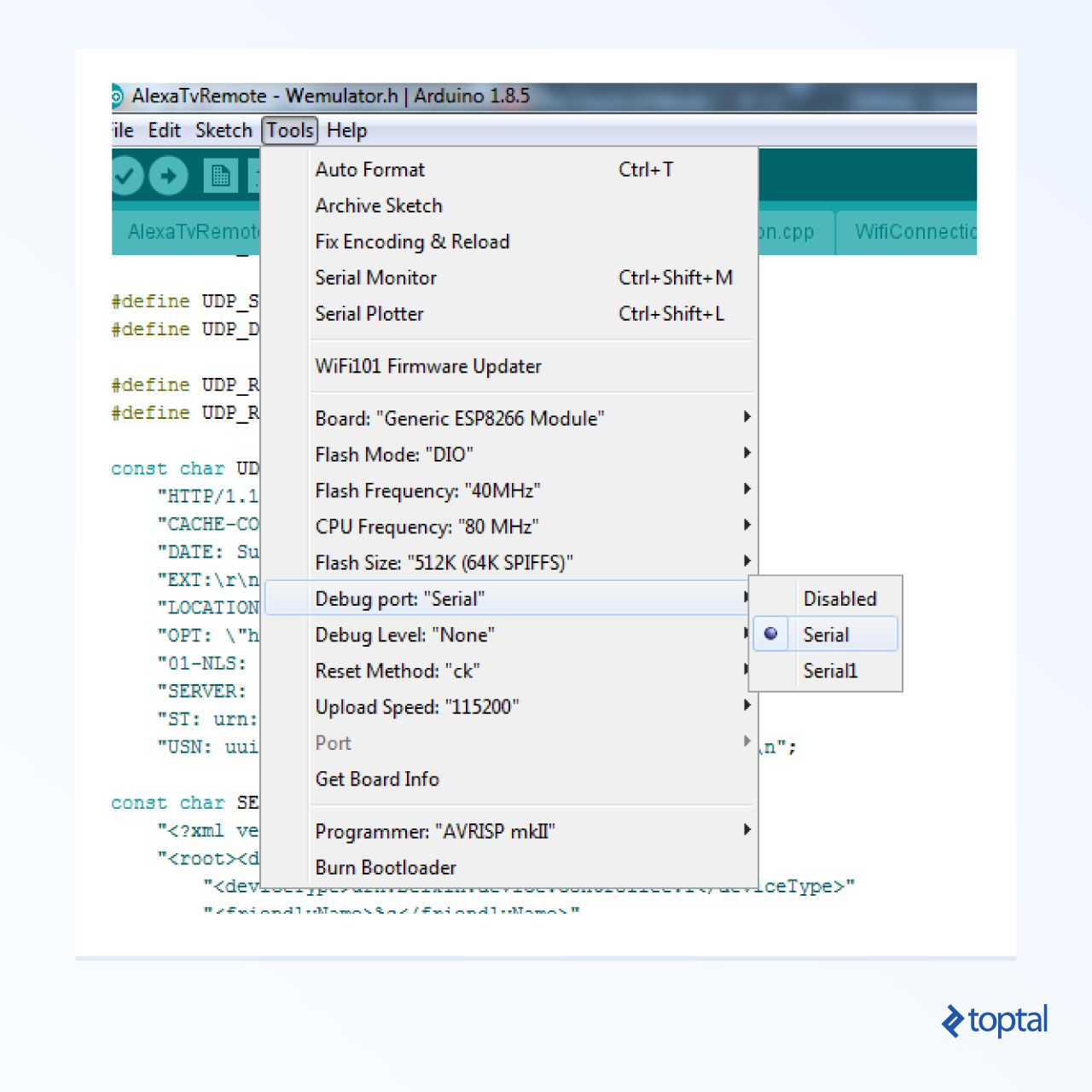The image size is (1092, 1092).
Task: Click the New sketch document icon
Action: pos(220,175)
